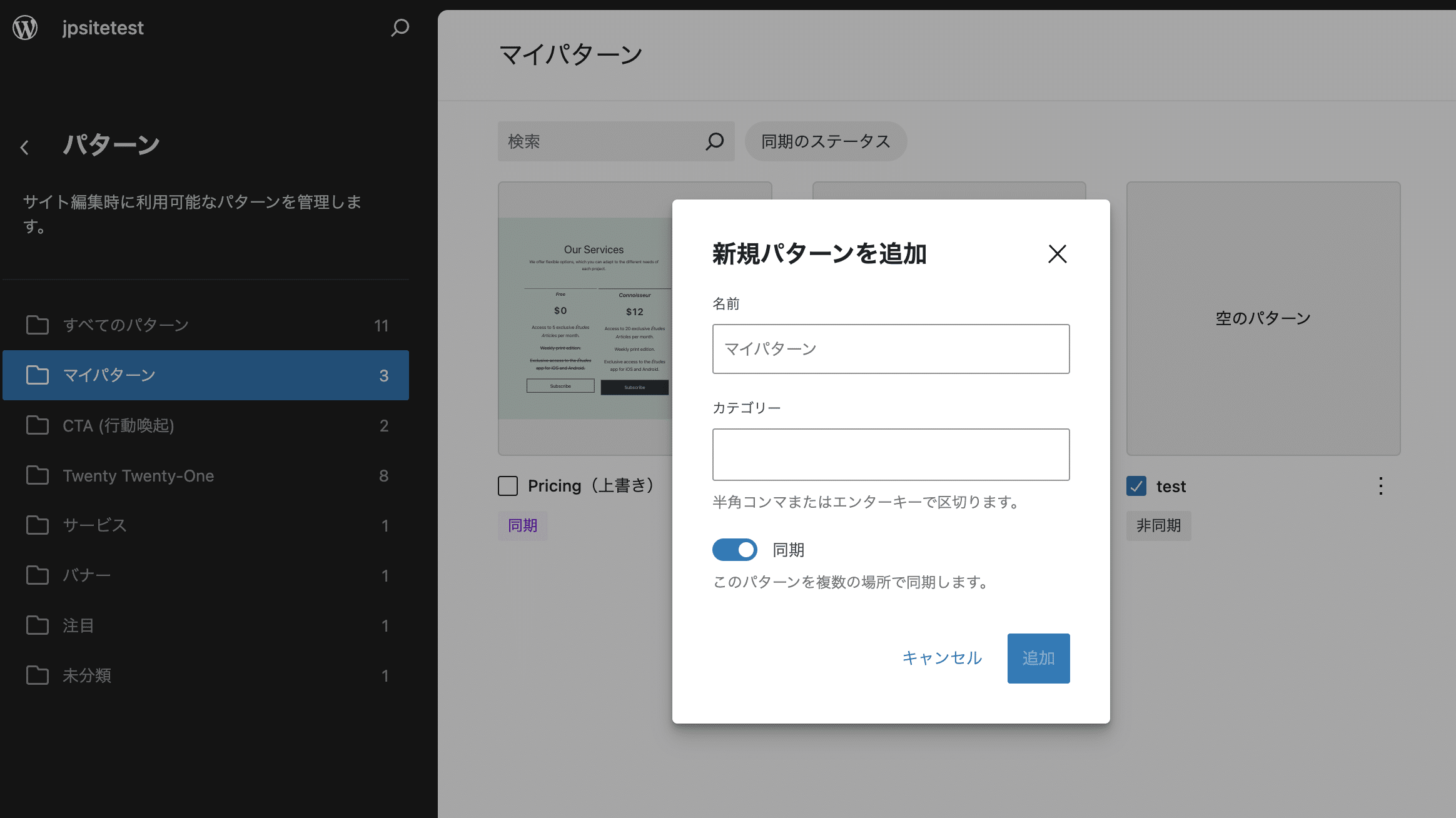The height and width of the screenshot is (818, 1456).
Task: Click the folder icon beside サービス
Action: coord(38,525)
